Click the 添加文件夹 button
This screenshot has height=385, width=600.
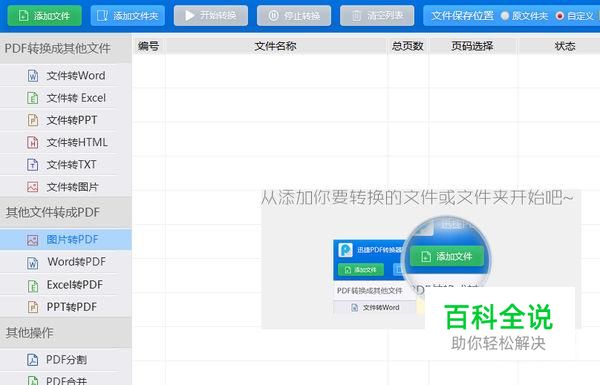127,16
